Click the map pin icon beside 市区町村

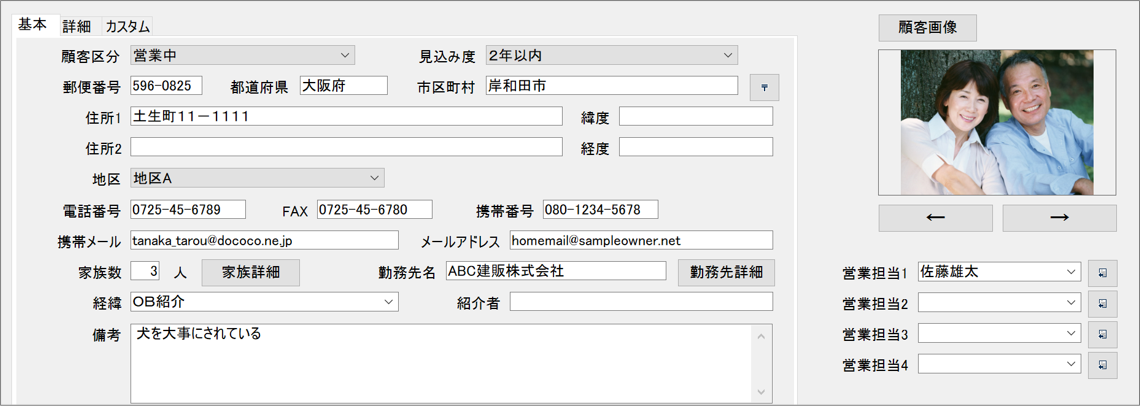pos(764,88)
